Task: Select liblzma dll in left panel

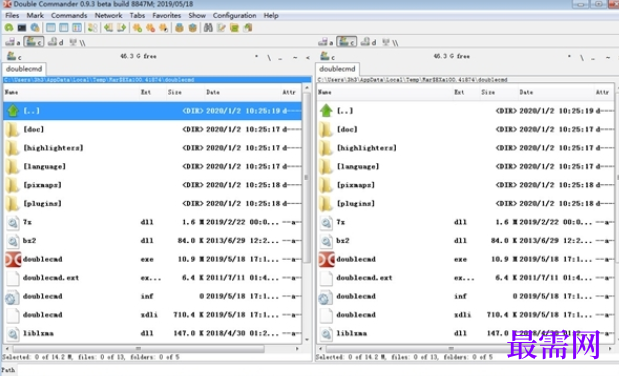Action: [x=152, y=333]
